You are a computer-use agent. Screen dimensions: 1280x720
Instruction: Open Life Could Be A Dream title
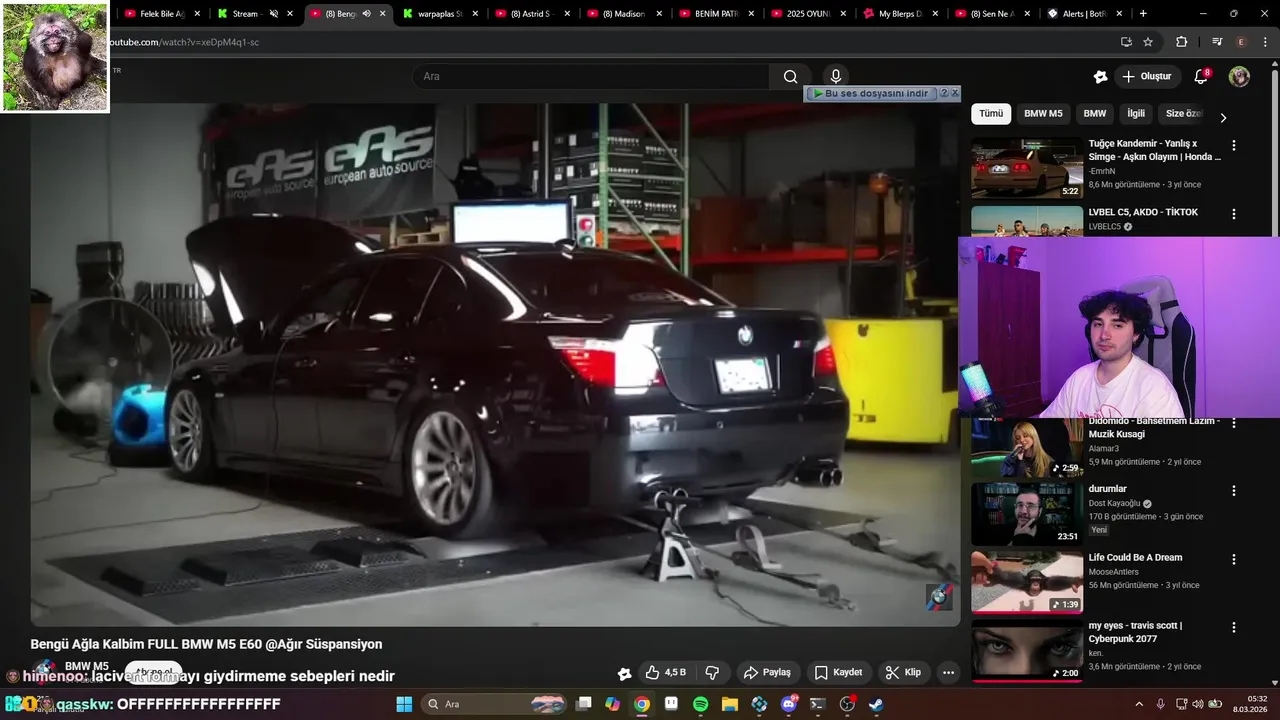[1135, 558]
